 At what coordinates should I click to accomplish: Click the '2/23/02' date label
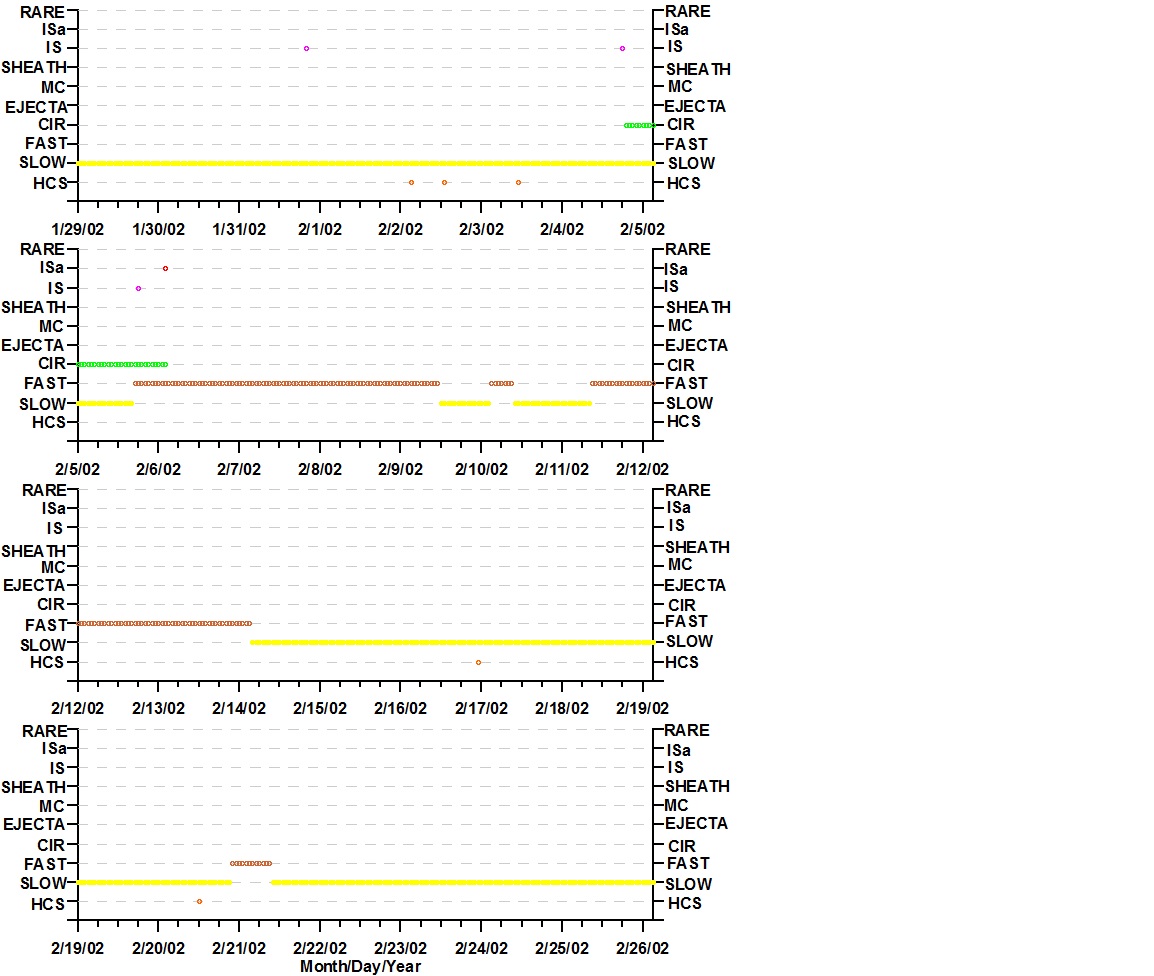[400, 949]
